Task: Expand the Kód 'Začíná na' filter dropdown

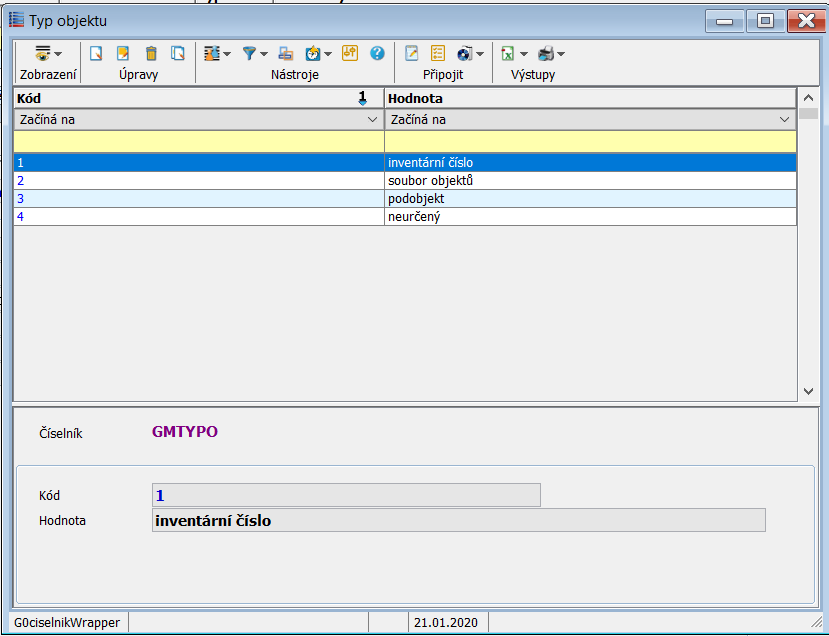Action: [x=372, y=119]
